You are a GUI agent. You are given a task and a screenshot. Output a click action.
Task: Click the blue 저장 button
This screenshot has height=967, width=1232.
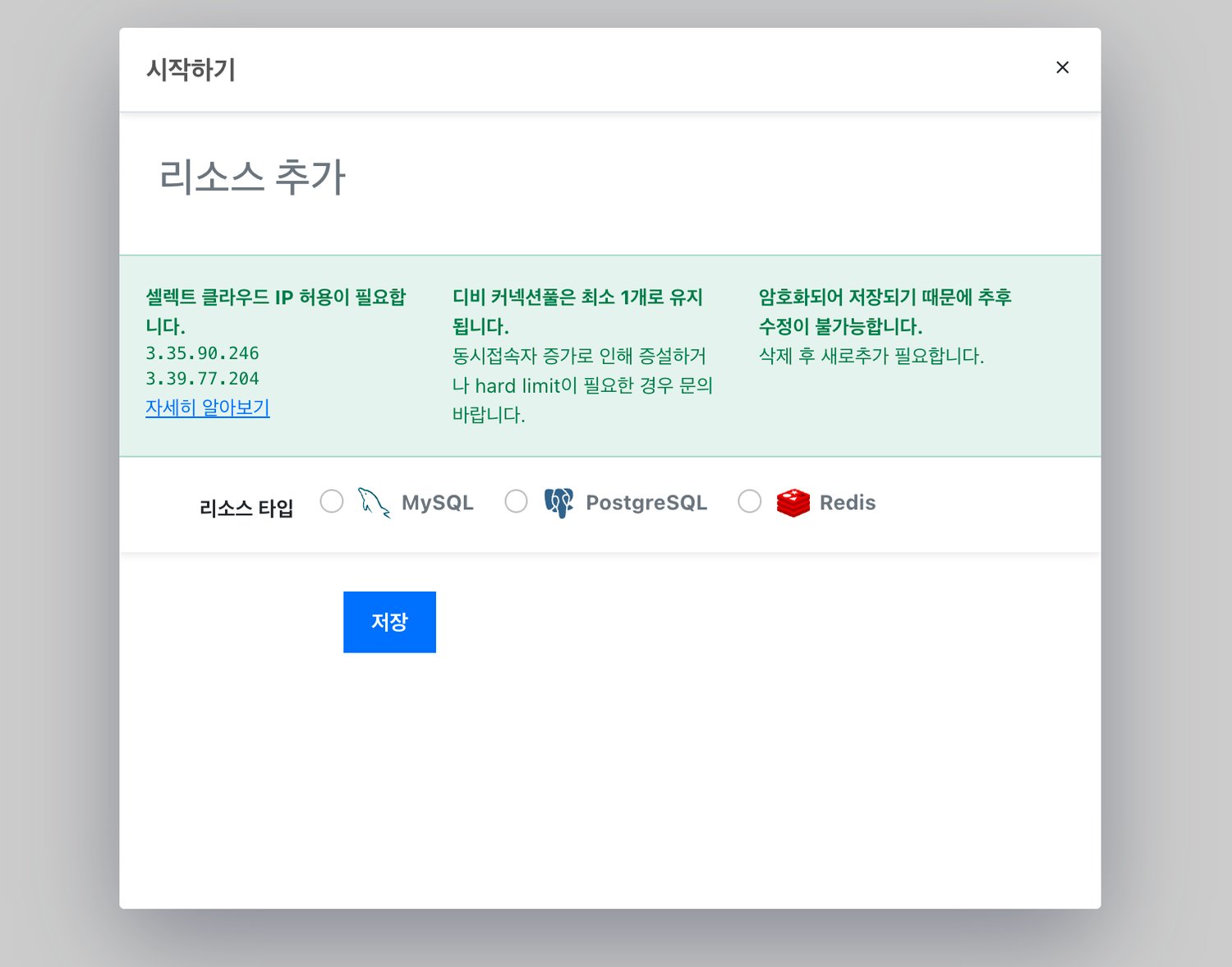[x=389, y=622]
